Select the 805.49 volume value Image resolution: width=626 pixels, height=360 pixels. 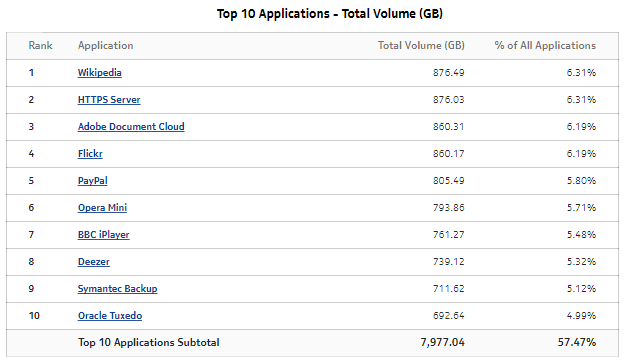pyautogui.click(x=449, y=181)
